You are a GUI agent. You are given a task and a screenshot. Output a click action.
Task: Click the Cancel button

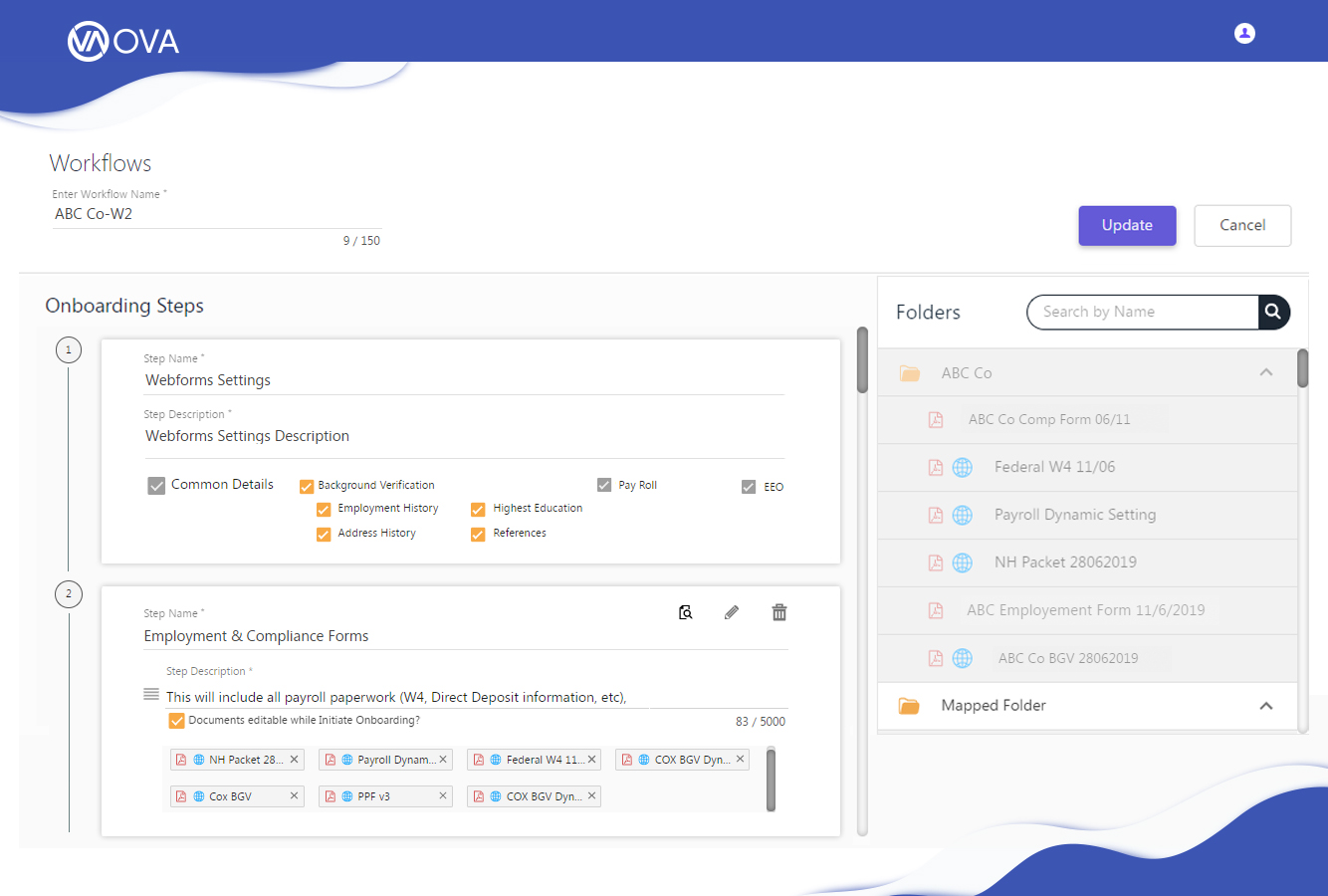(1242, 226)
